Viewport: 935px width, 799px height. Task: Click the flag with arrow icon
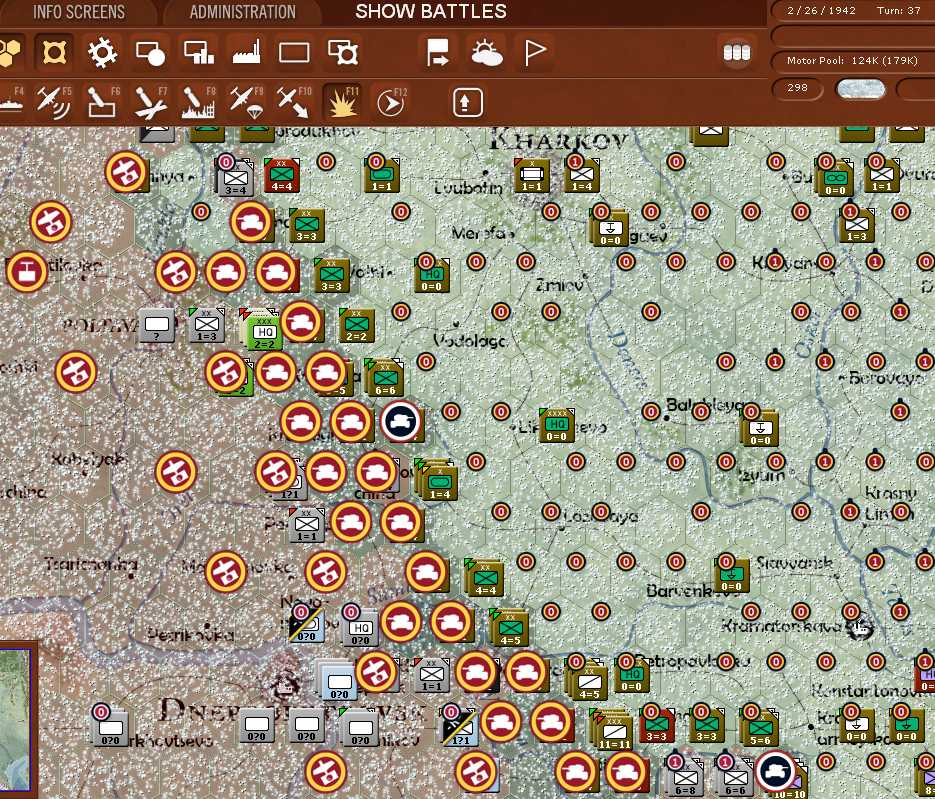(x=438, y=52)
